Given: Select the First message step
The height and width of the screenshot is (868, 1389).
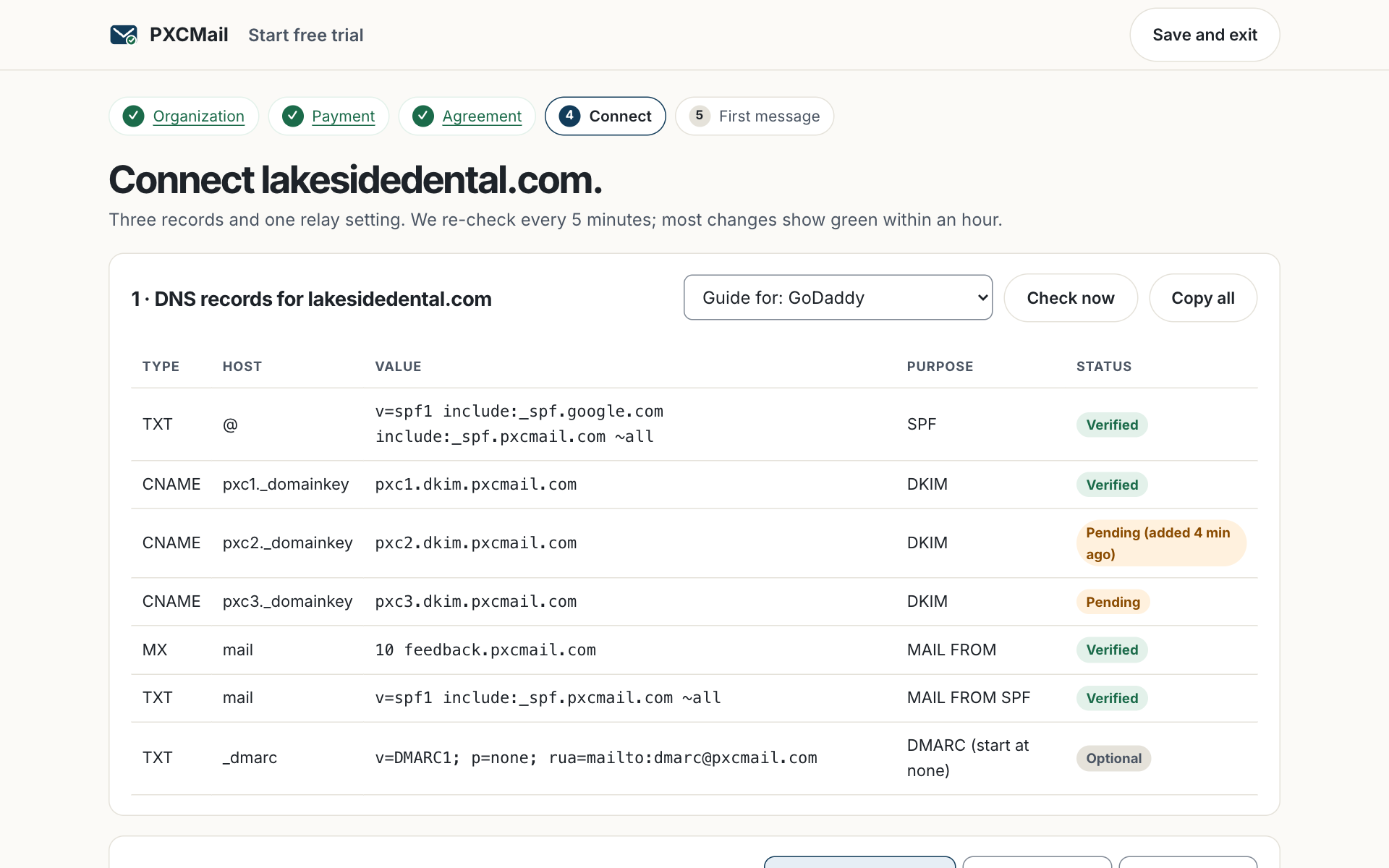Looking at the screenshot, I should click(x=755, y=116).
